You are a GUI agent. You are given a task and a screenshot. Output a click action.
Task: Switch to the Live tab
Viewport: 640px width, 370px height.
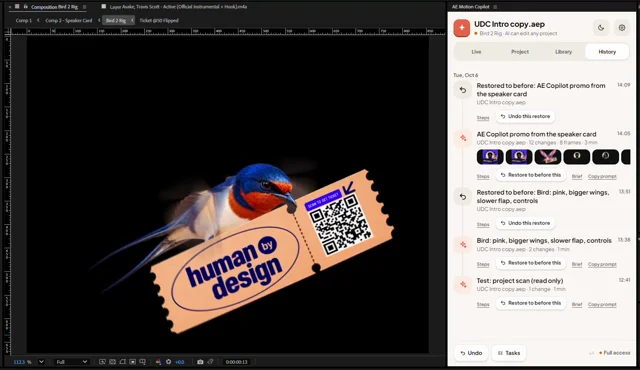tap(476, 52)
